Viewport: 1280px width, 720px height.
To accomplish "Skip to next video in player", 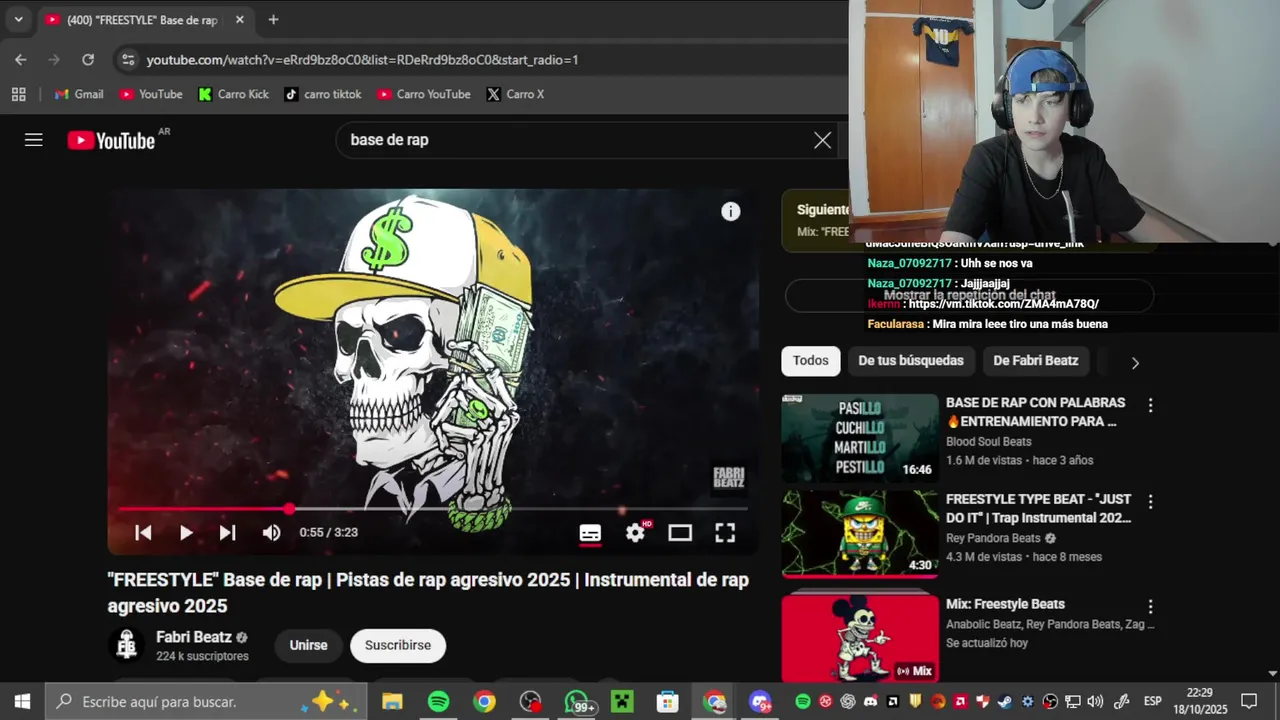I will 228,532.
